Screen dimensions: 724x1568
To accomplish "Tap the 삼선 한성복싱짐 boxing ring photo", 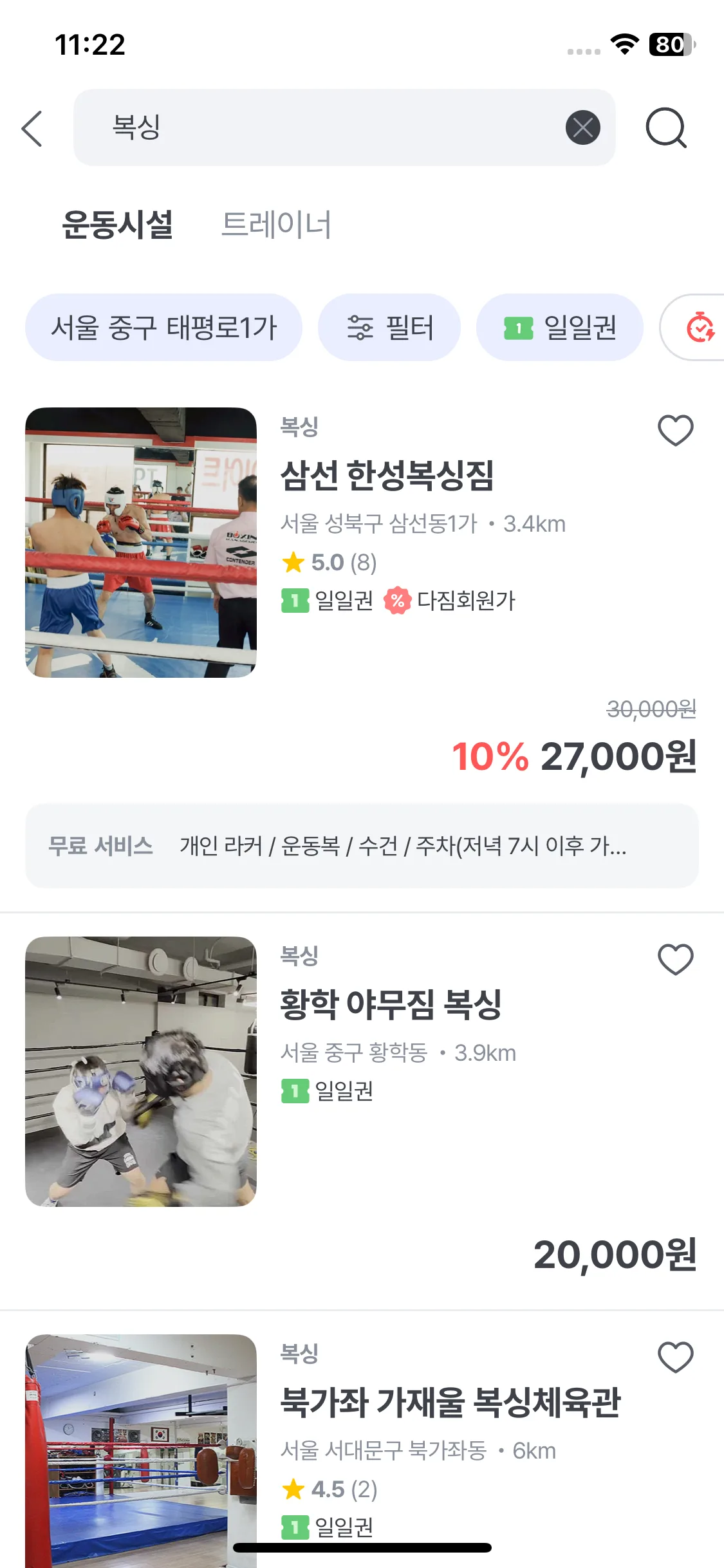I will pos(141,542).
